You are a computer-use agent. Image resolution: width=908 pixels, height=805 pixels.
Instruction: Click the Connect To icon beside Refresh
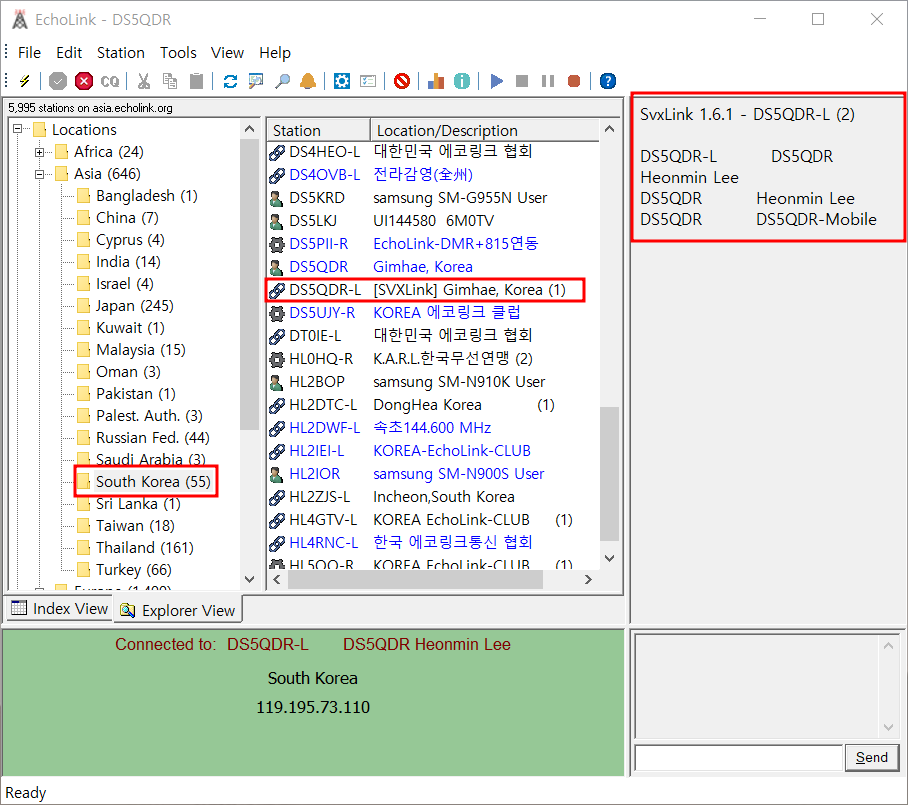256,81
